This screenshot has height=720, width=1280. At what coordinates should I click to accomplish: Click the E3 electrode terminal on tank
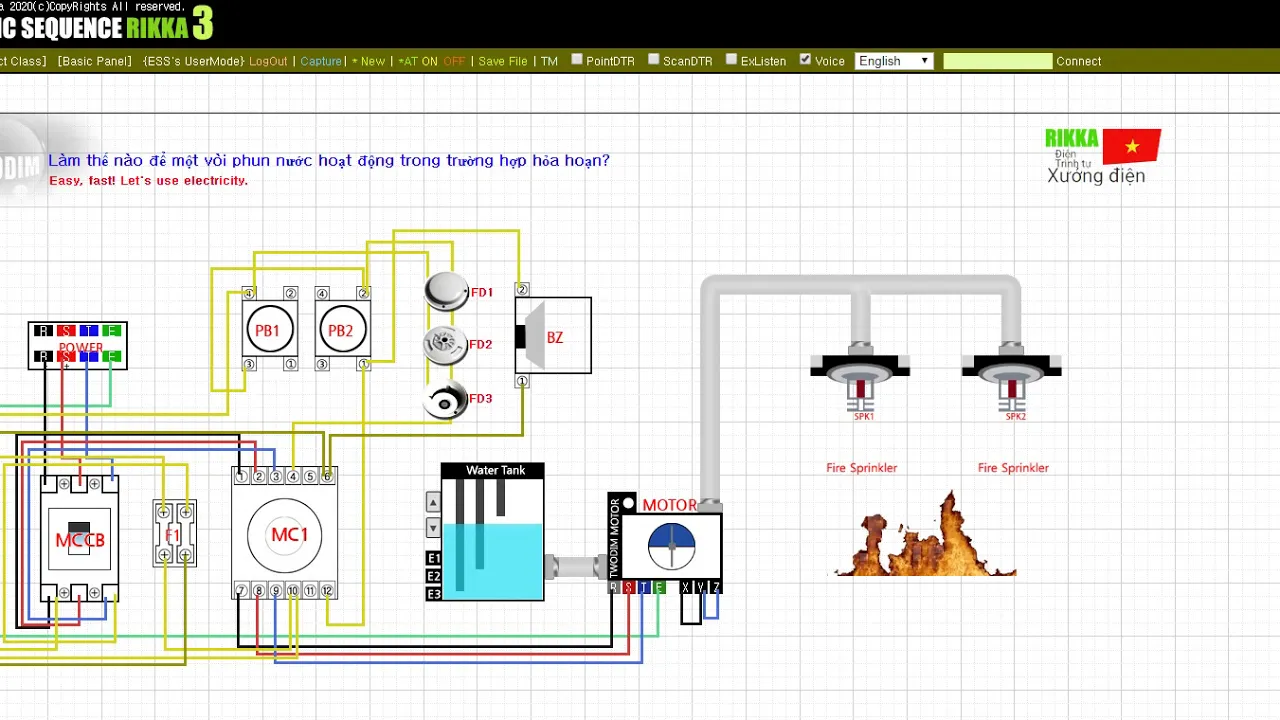433,594
